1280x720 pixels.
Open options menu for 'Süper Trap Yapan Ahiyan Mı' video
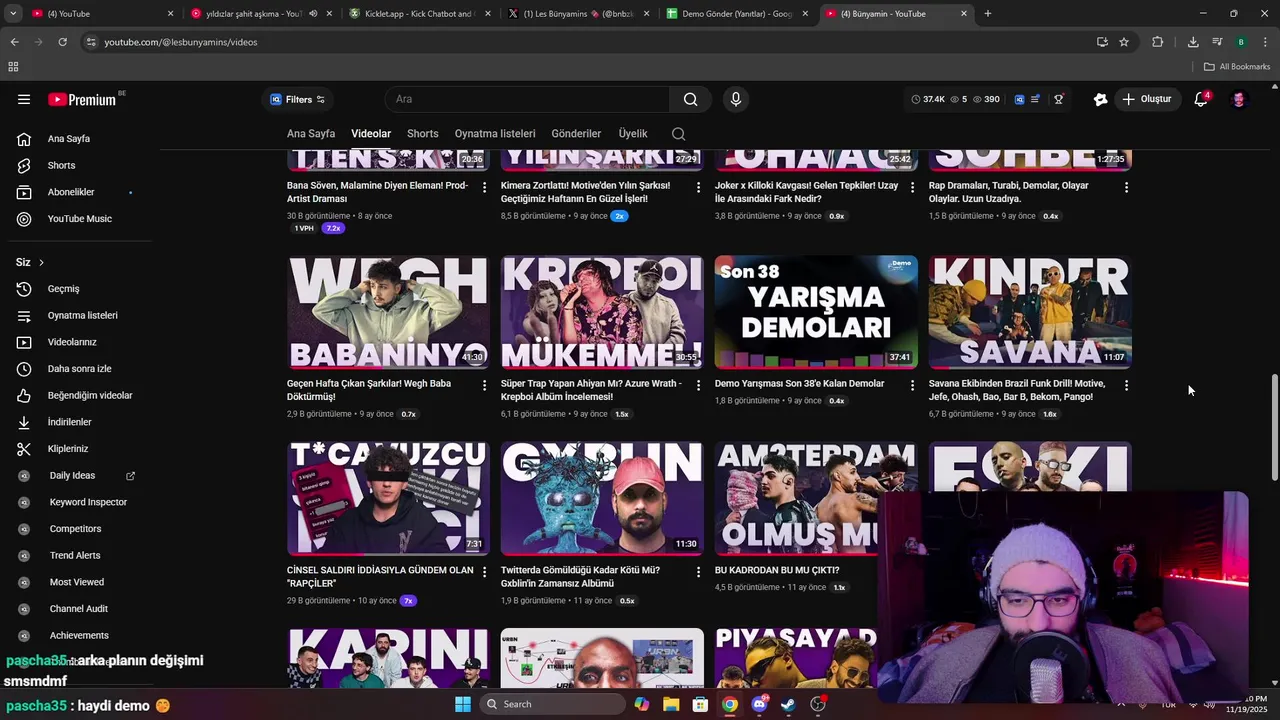tap(698, 385)
